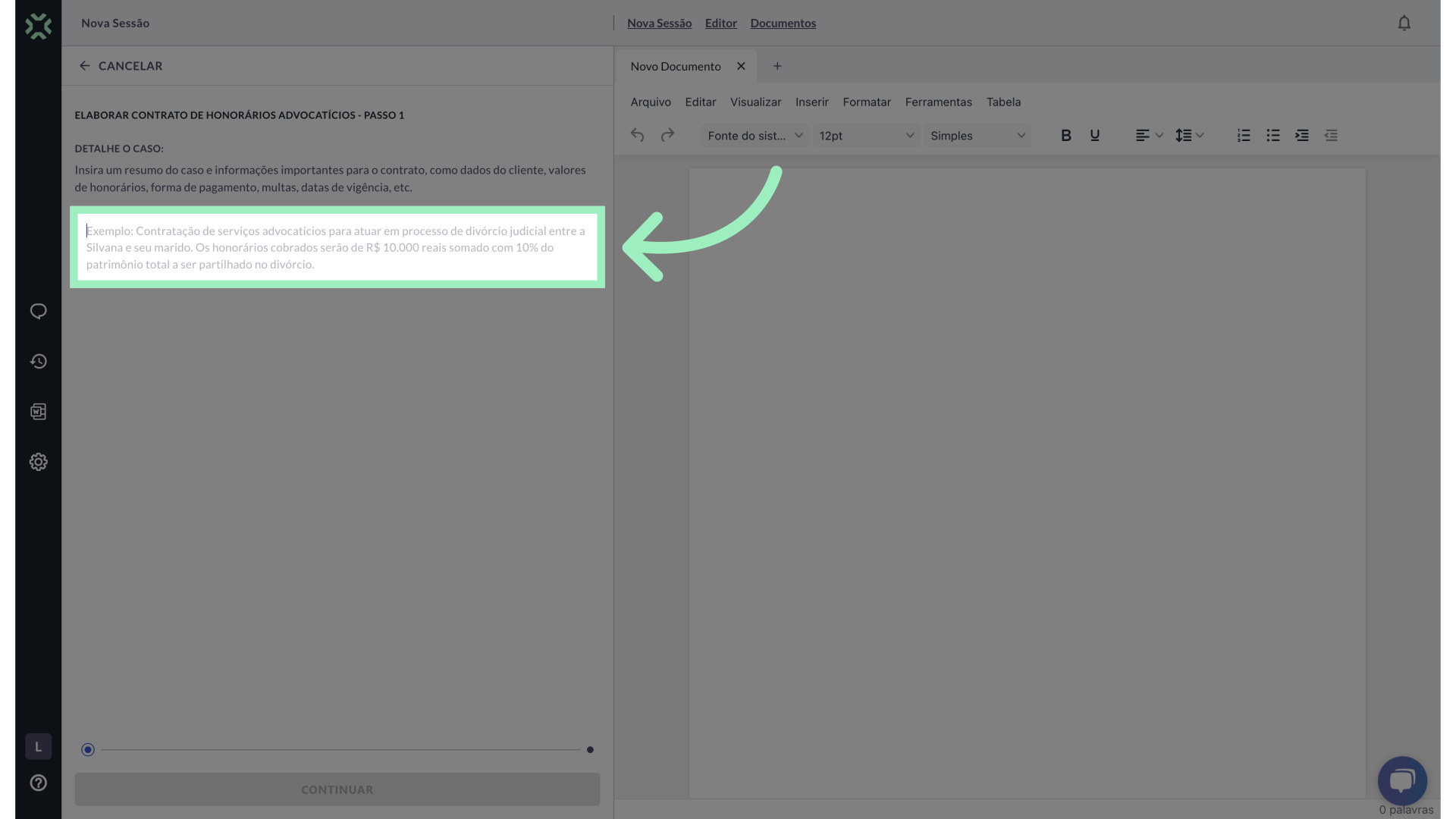
Task: Toggle underline formatting
Action: pyautogui.click(x=1094, y=135)
